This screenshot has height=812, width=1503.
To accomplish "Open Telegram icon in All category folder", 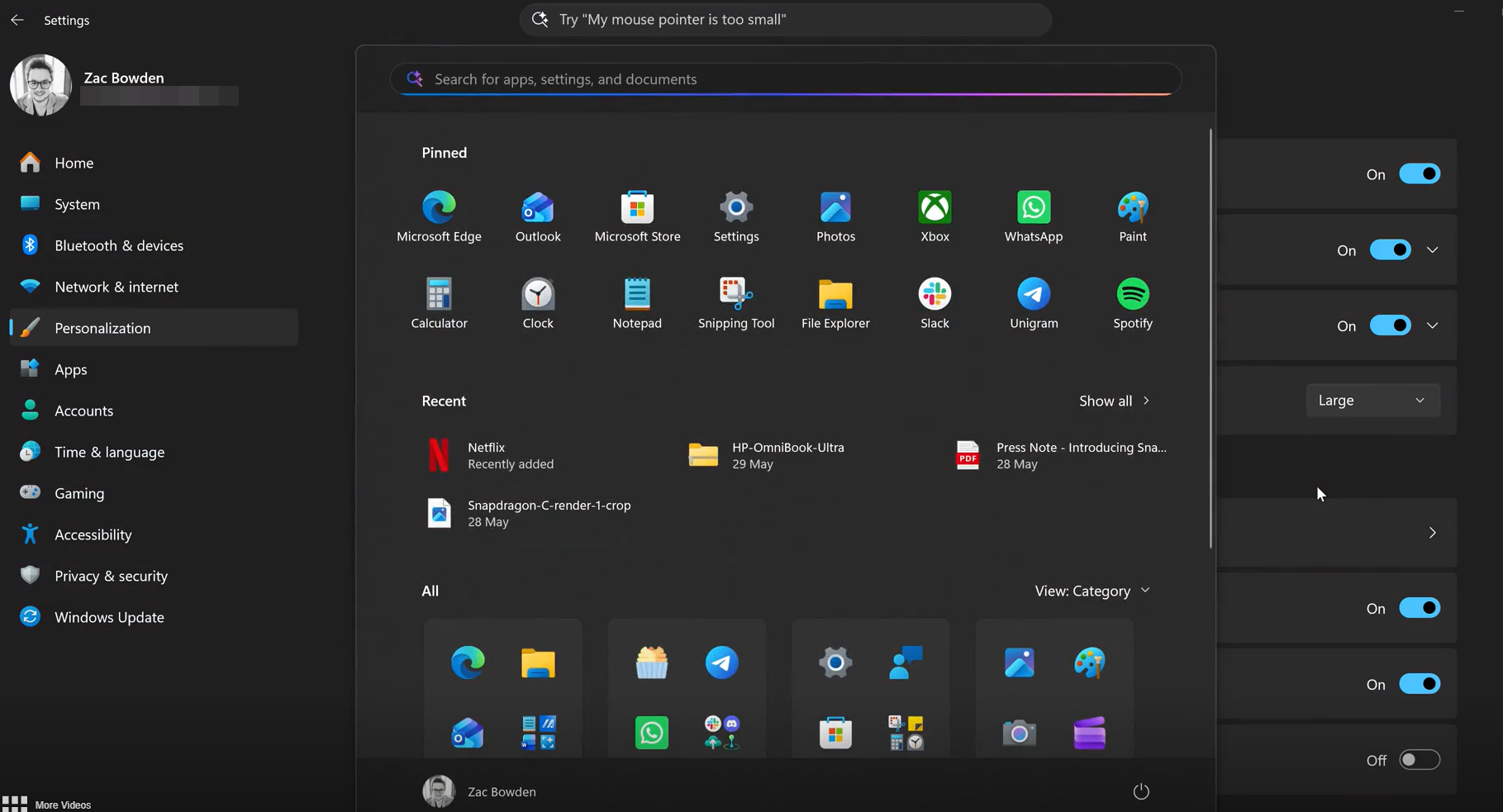I will click(x=721, y=662).
